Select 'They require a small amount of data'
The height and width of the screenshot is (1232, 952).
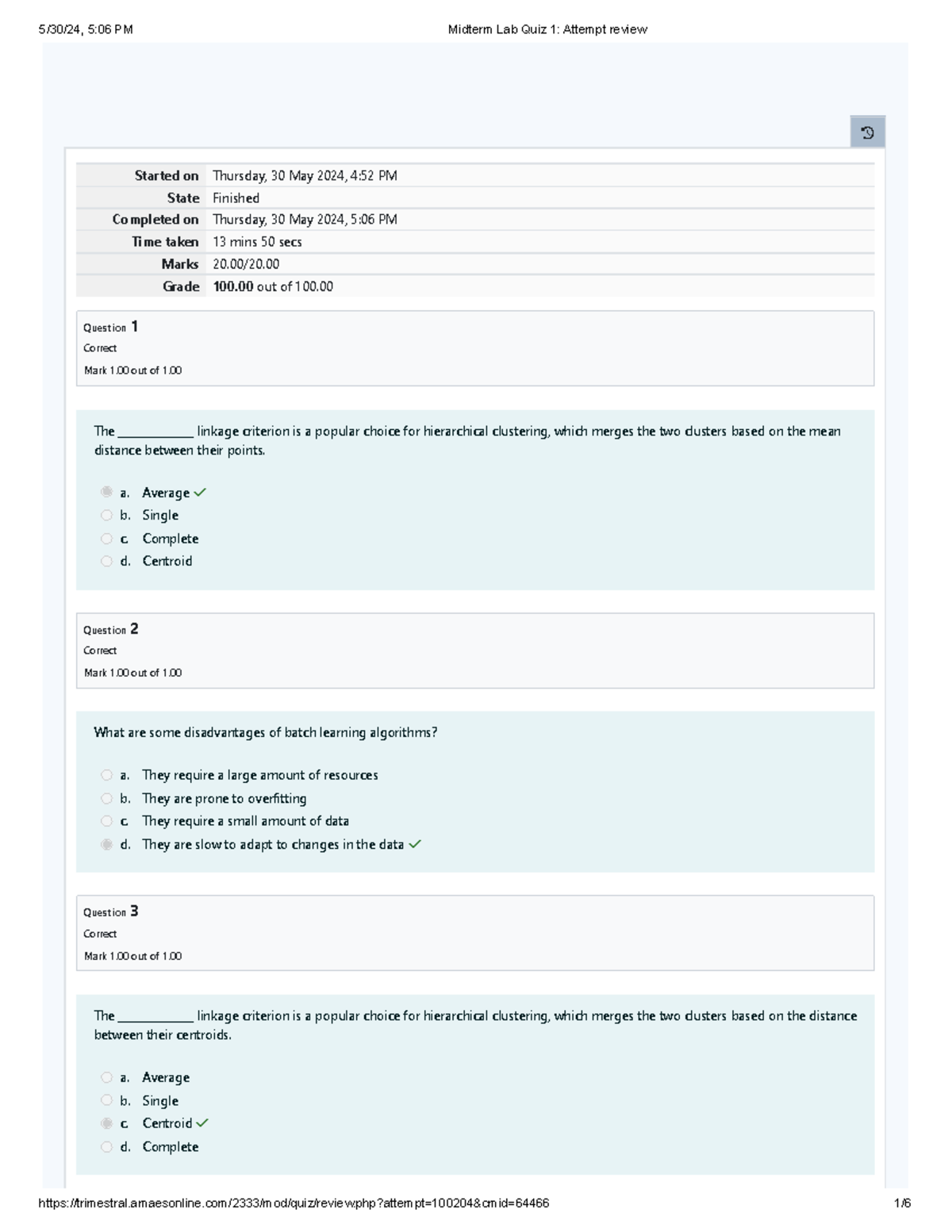click(106, 821)
